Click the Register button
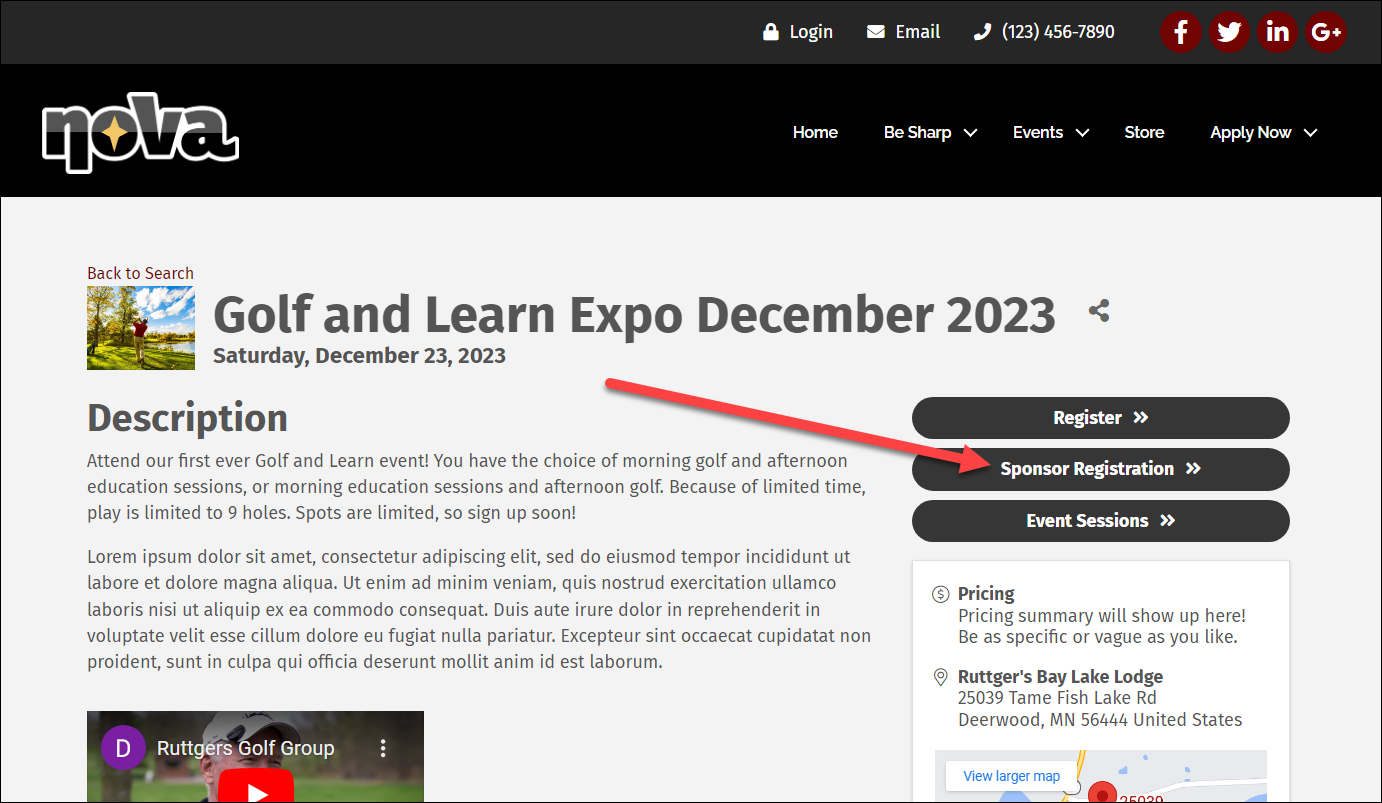1382x803 pixels. click(x=1100, y=418)
